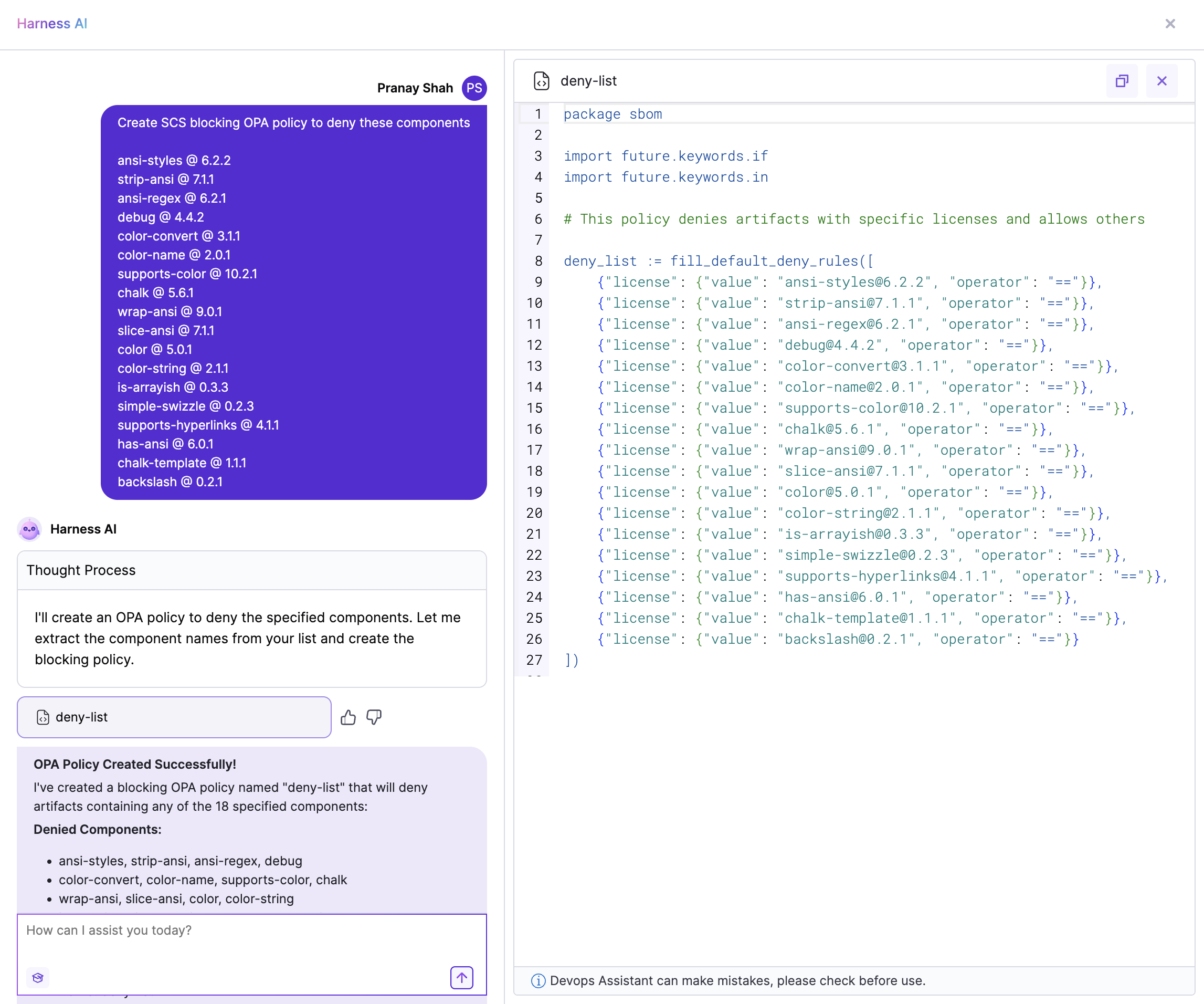Click the info icon beside Devops Assistant notice

click(x=538, y=981)
